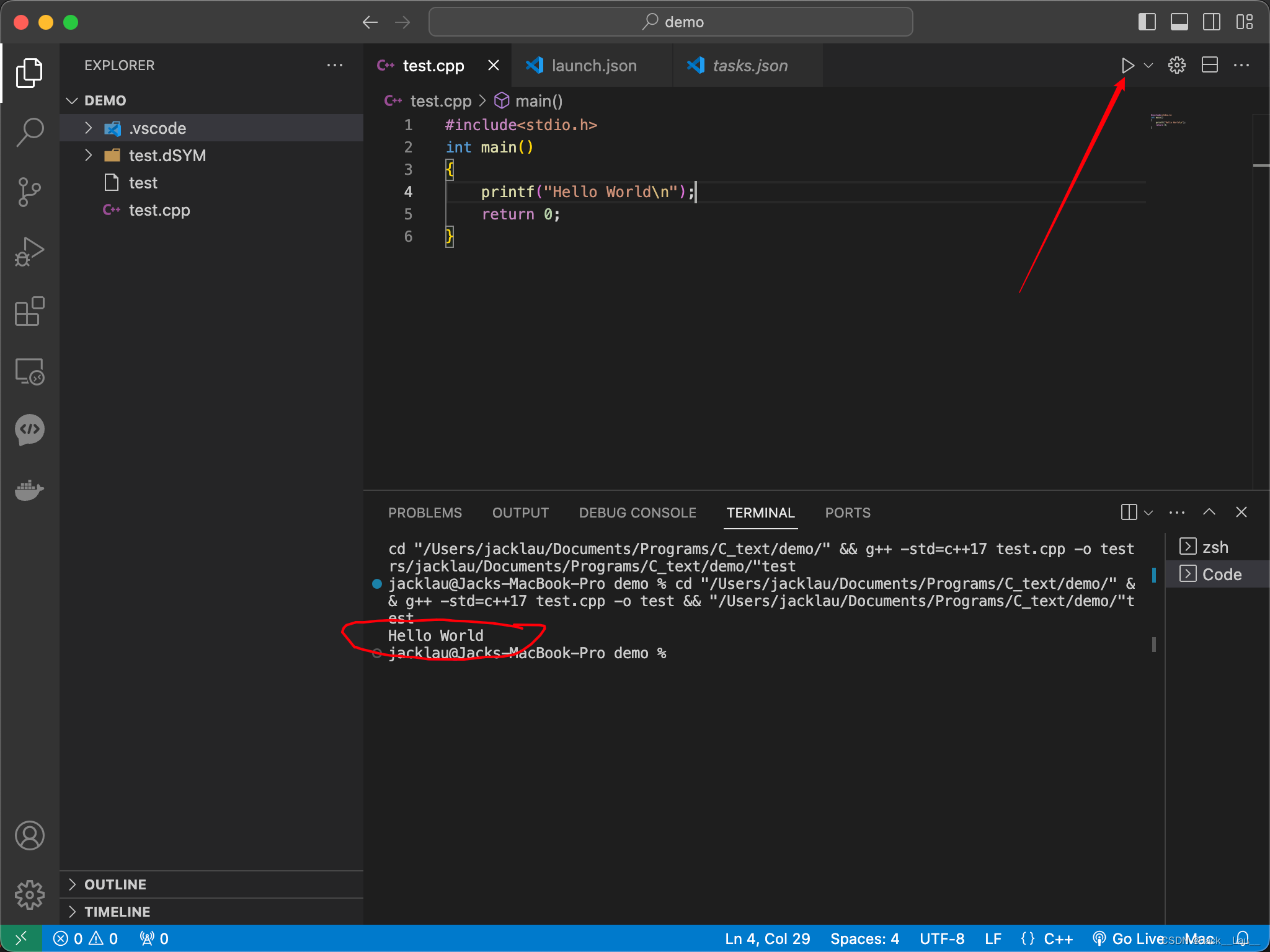Switch to the DEBUG CONSOLE panel tab

[637, 513]
